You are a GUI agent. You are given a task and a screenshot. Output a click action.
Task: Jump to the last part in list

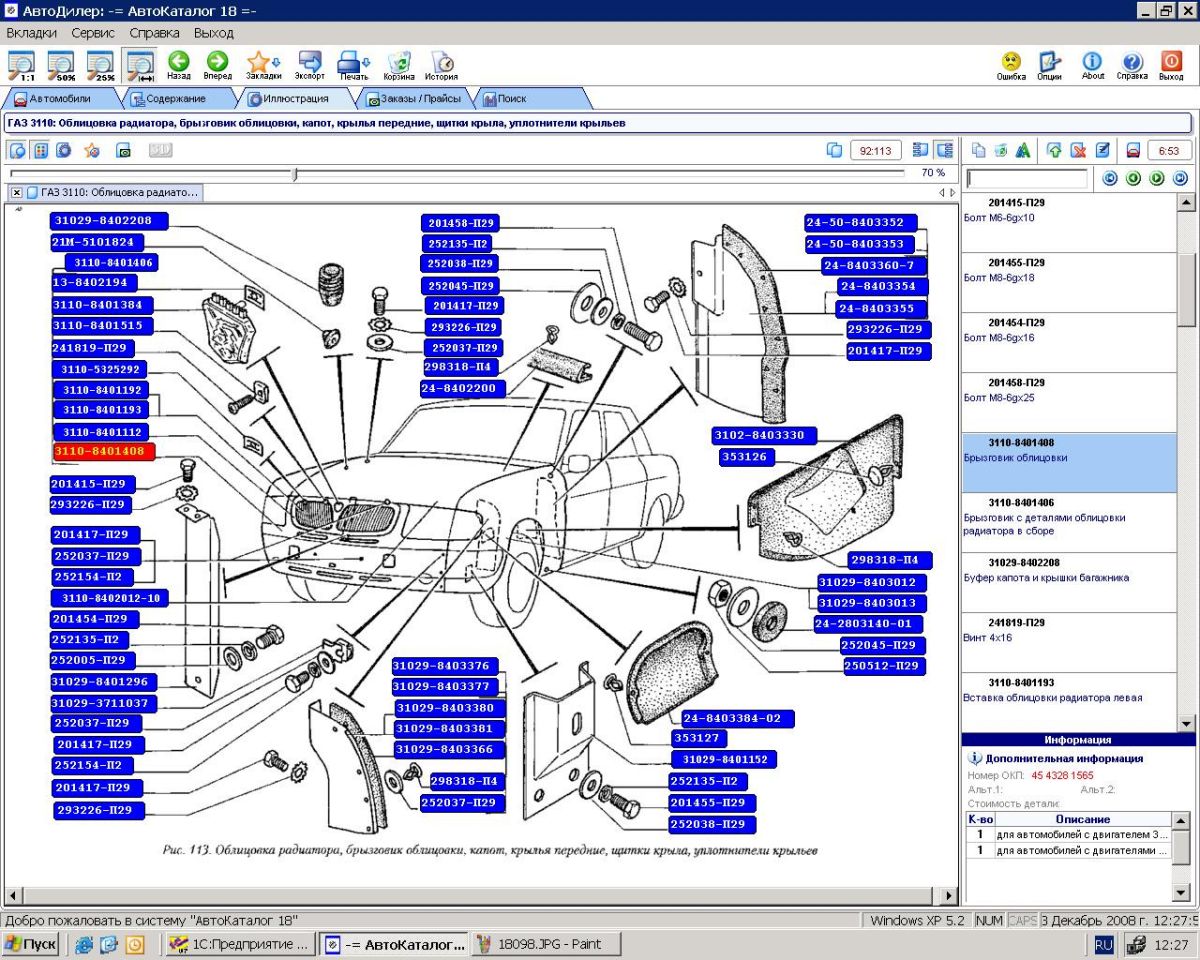pyautogui.click(x=1180, y=178)
